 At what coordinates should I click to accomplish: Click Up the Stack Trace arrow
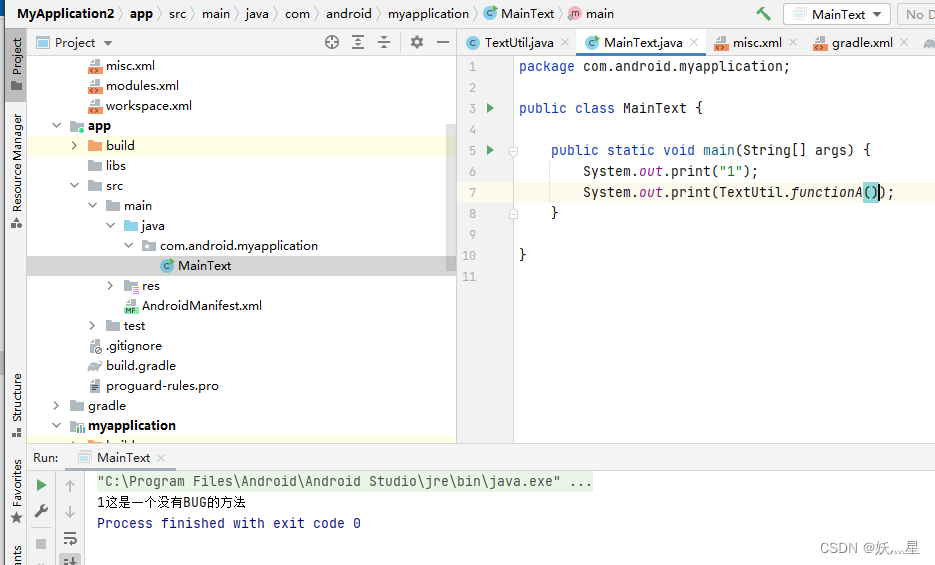tap(70, 486)
